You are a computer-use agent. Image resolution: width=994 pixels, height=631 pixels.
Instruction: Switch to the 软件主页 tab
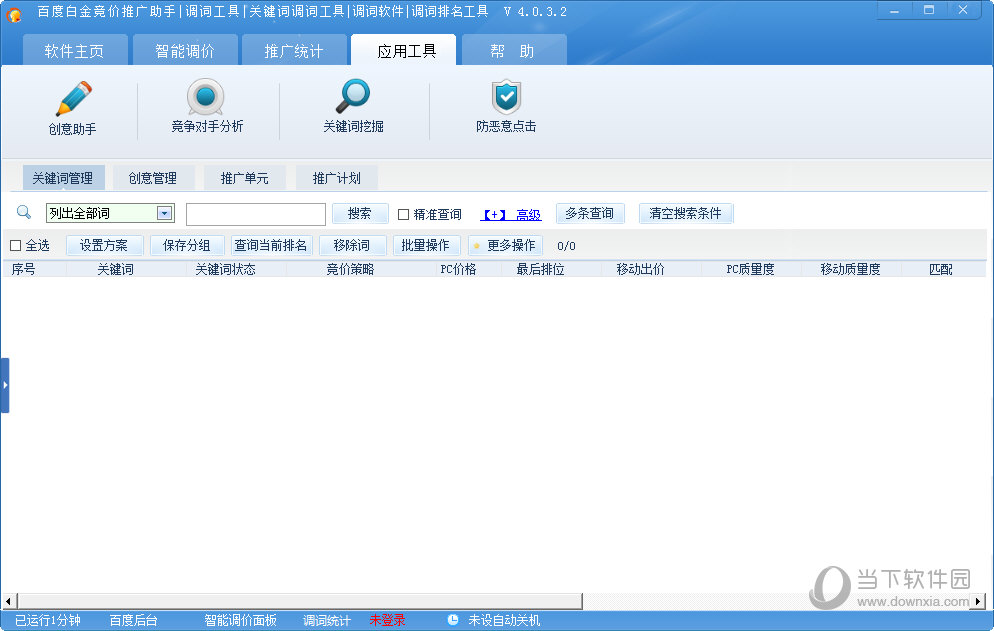pos(75,51)
